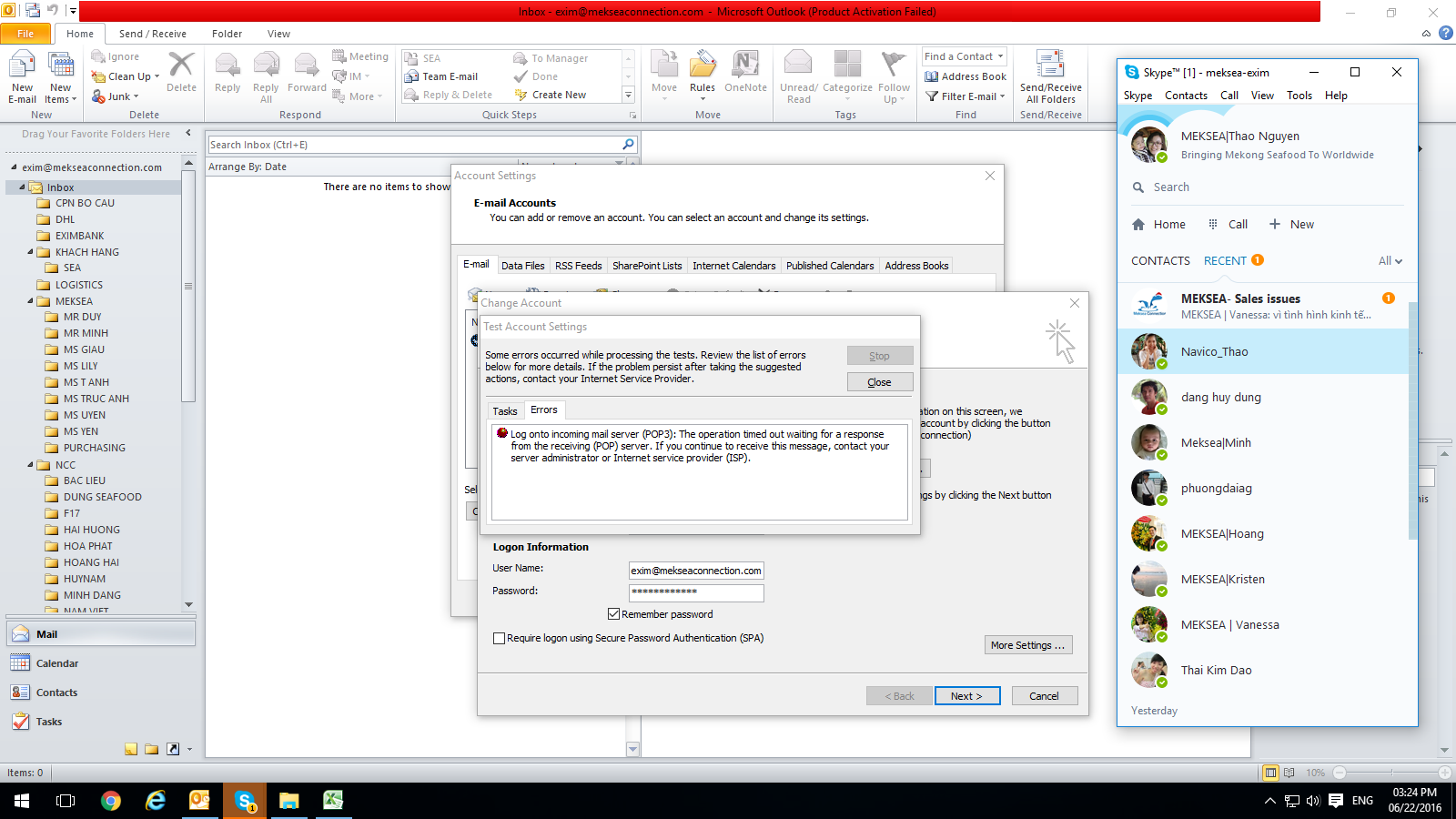The width and height of the screenshot is (1456, 819).
Task: Switch to the Folder ribbon tab
Action: click(227, 34)
